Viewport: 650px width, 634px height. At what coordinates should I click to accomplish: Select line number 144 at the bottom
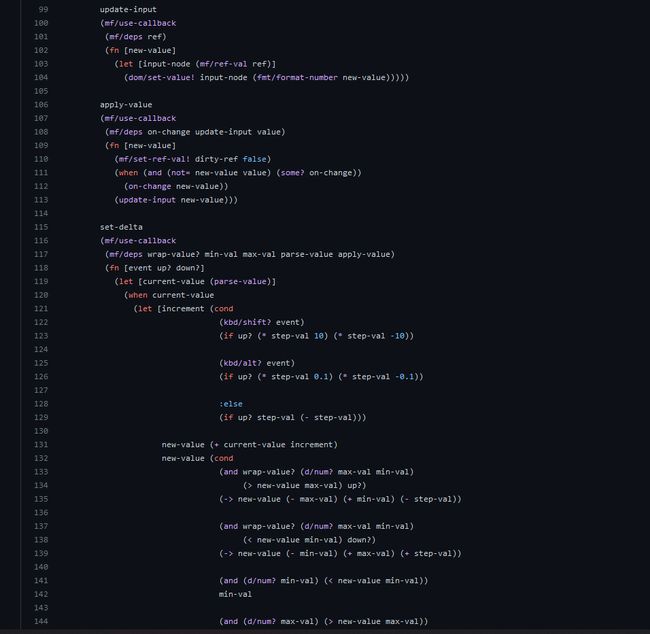pos(40,621)
